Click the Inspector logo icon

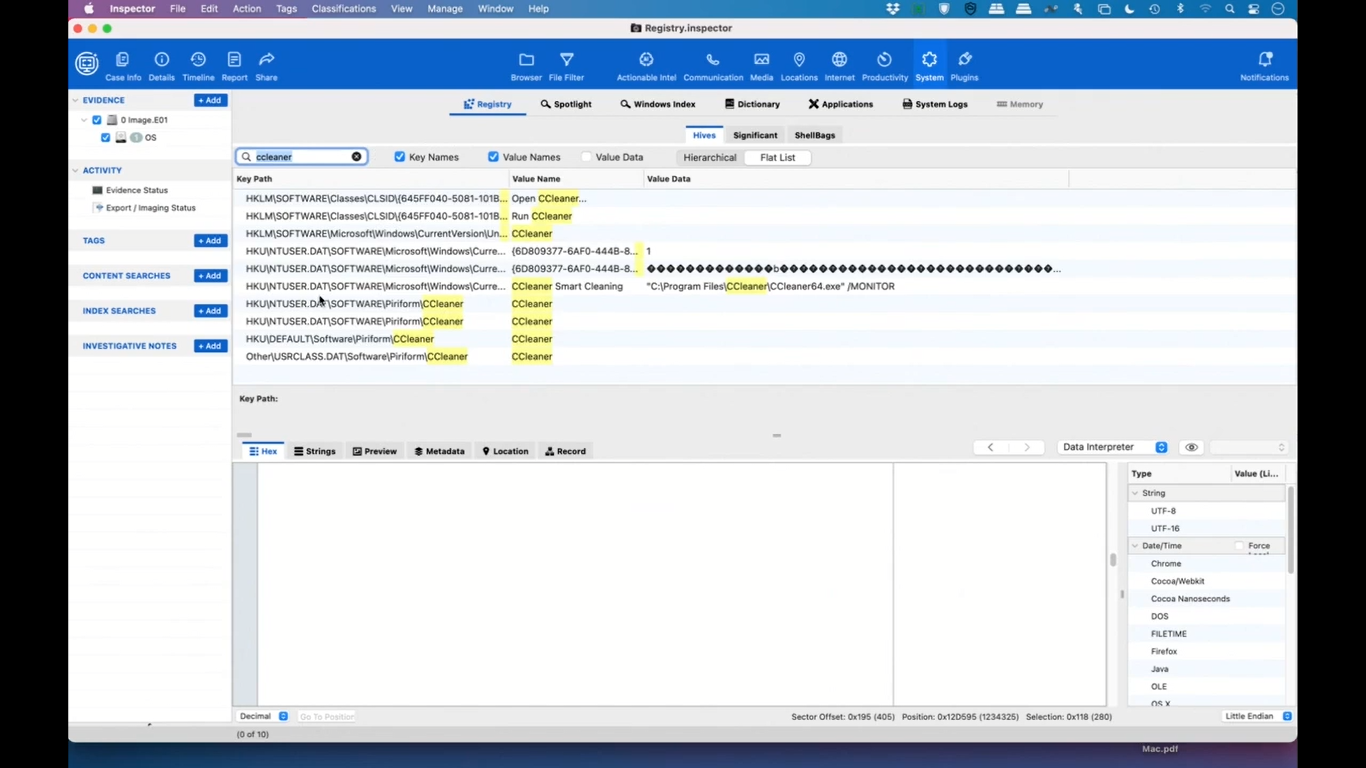[87, 64]
